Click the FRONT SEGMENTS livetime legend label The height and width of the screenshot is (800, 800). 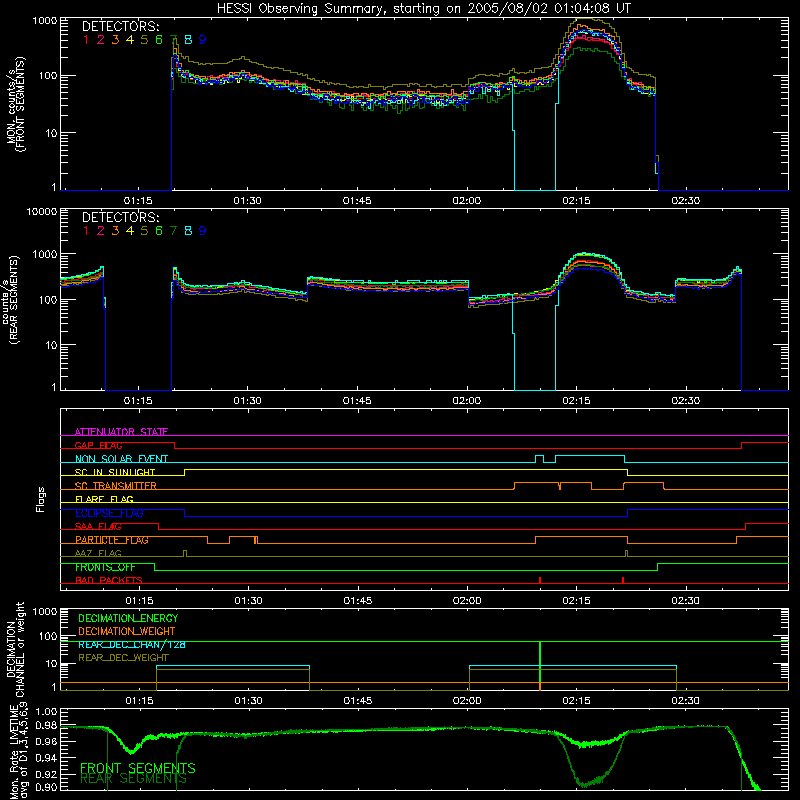coord(138,768)
